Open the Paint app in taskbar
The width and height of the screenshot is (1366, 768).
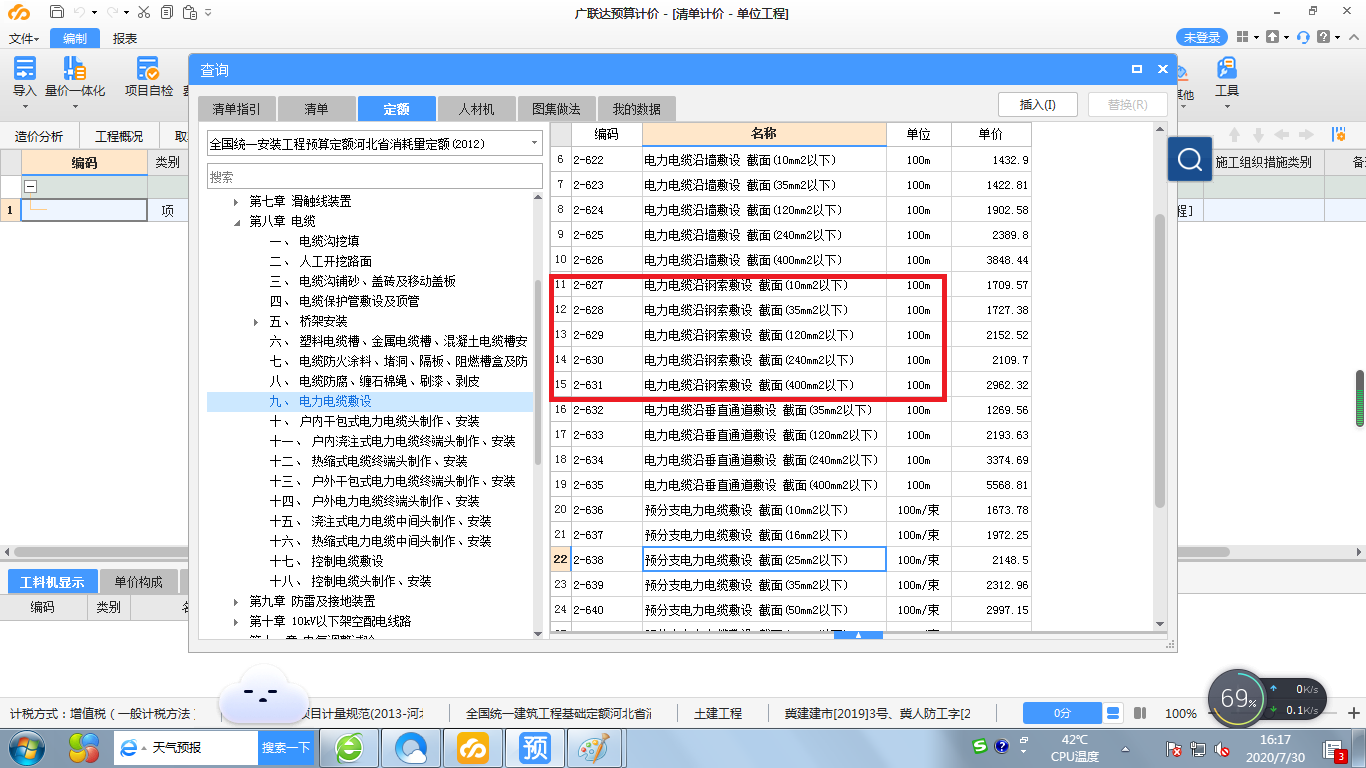(594, 748)
